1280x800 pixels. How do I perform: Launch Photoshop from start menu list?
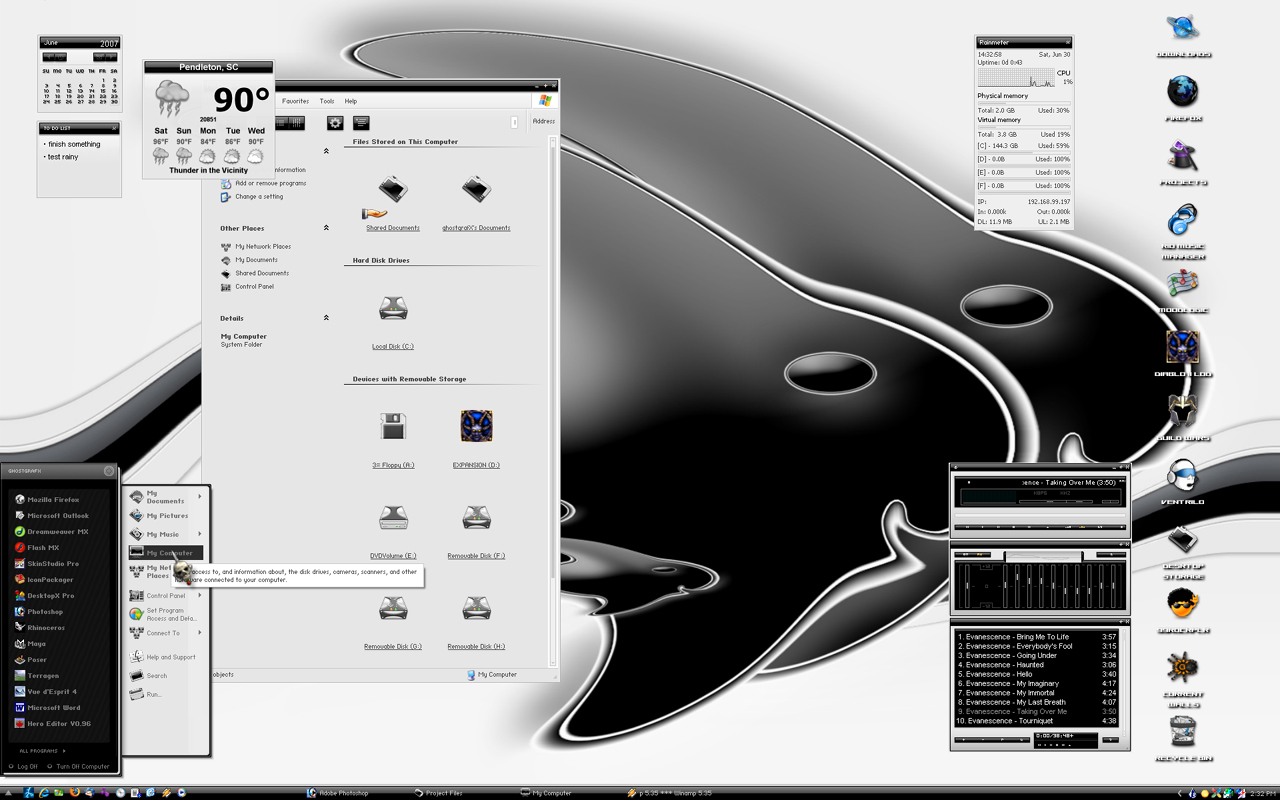coord(39,612)
